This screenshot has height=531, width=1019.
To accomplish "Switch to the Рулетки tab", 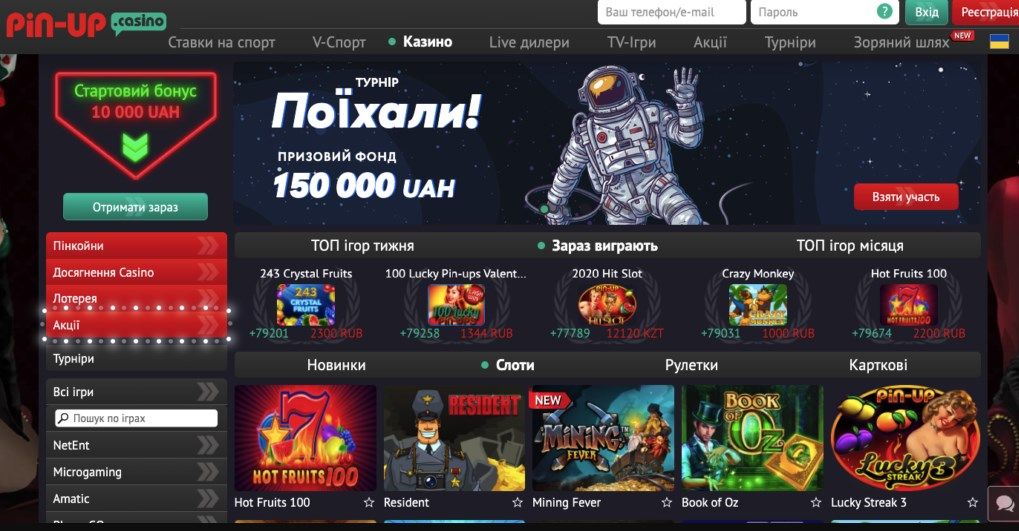I will coord(691,365).
